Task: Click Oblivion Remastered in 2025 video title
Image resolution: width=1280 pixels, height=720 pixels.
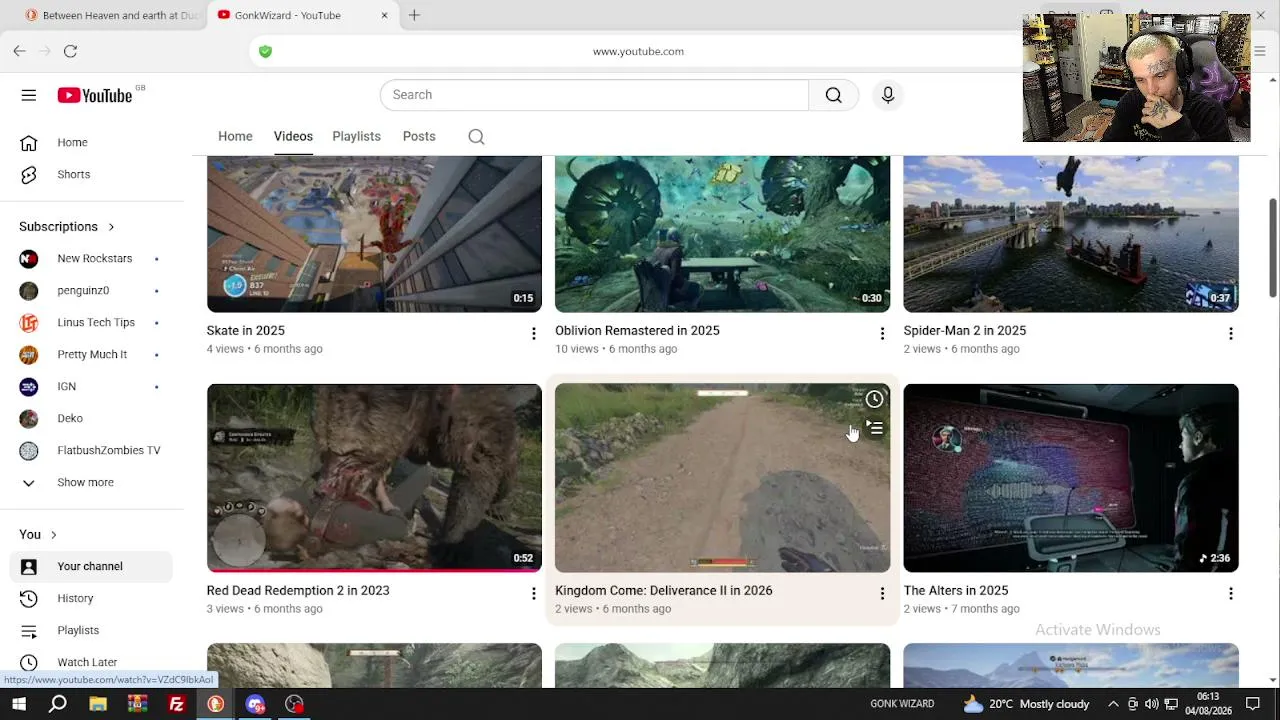Action: click(637, 331)
